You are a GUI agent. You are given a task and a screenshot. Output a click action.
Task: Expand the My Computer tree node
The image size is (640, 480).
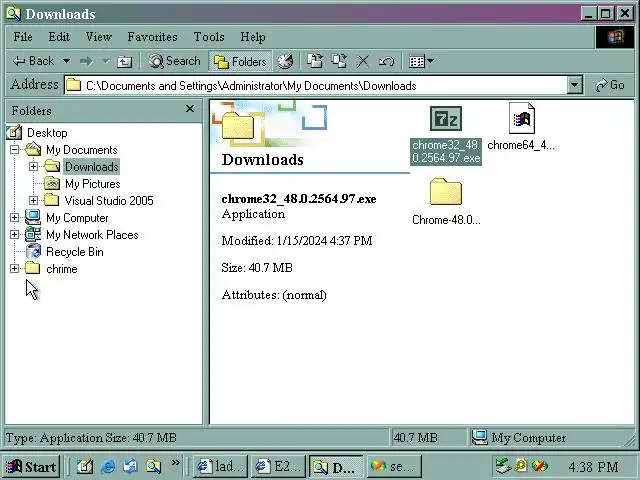pos(14,218)
